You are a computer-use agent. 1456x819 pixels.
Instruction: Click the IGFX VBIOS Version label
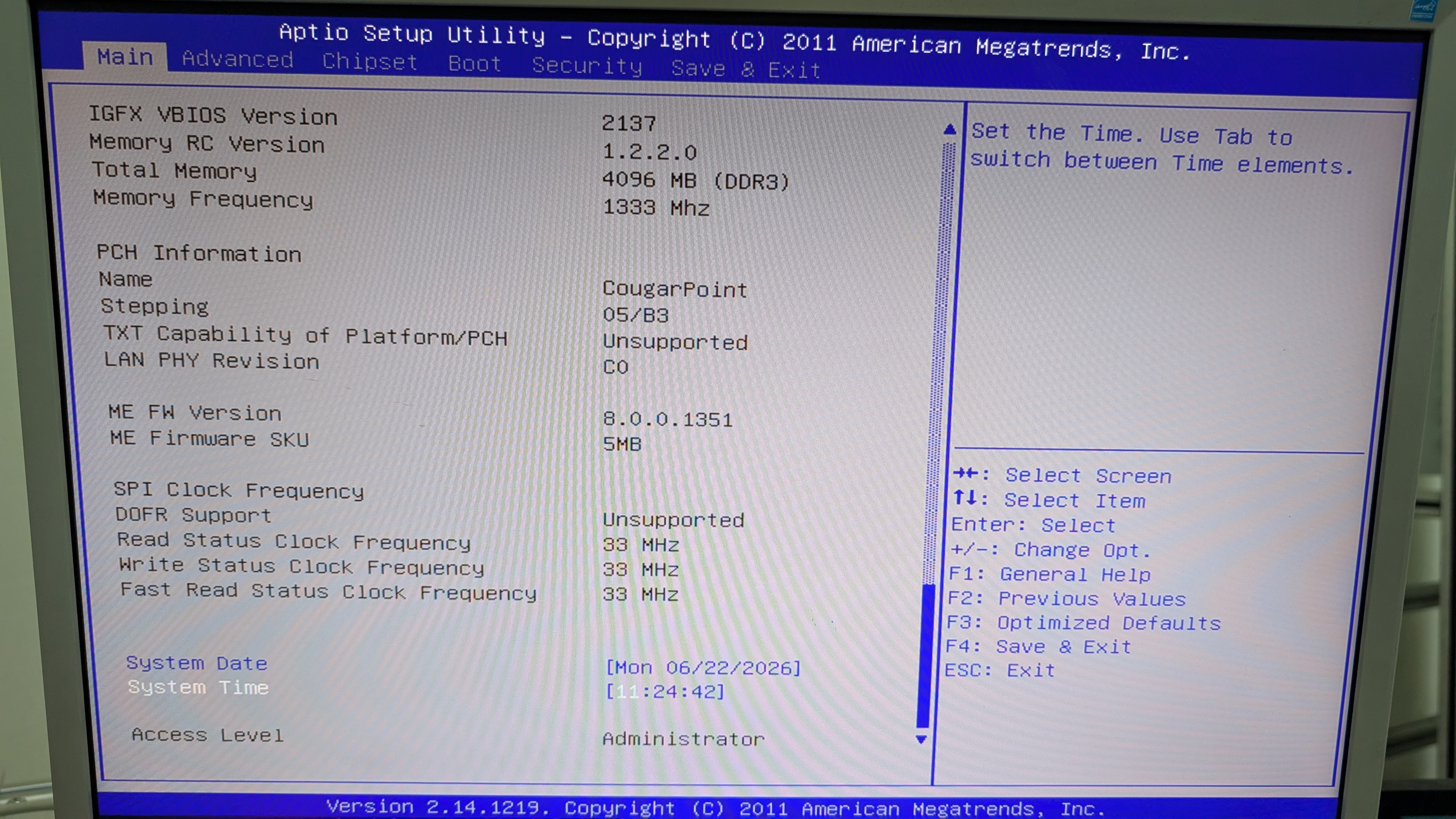pos(213,115)
